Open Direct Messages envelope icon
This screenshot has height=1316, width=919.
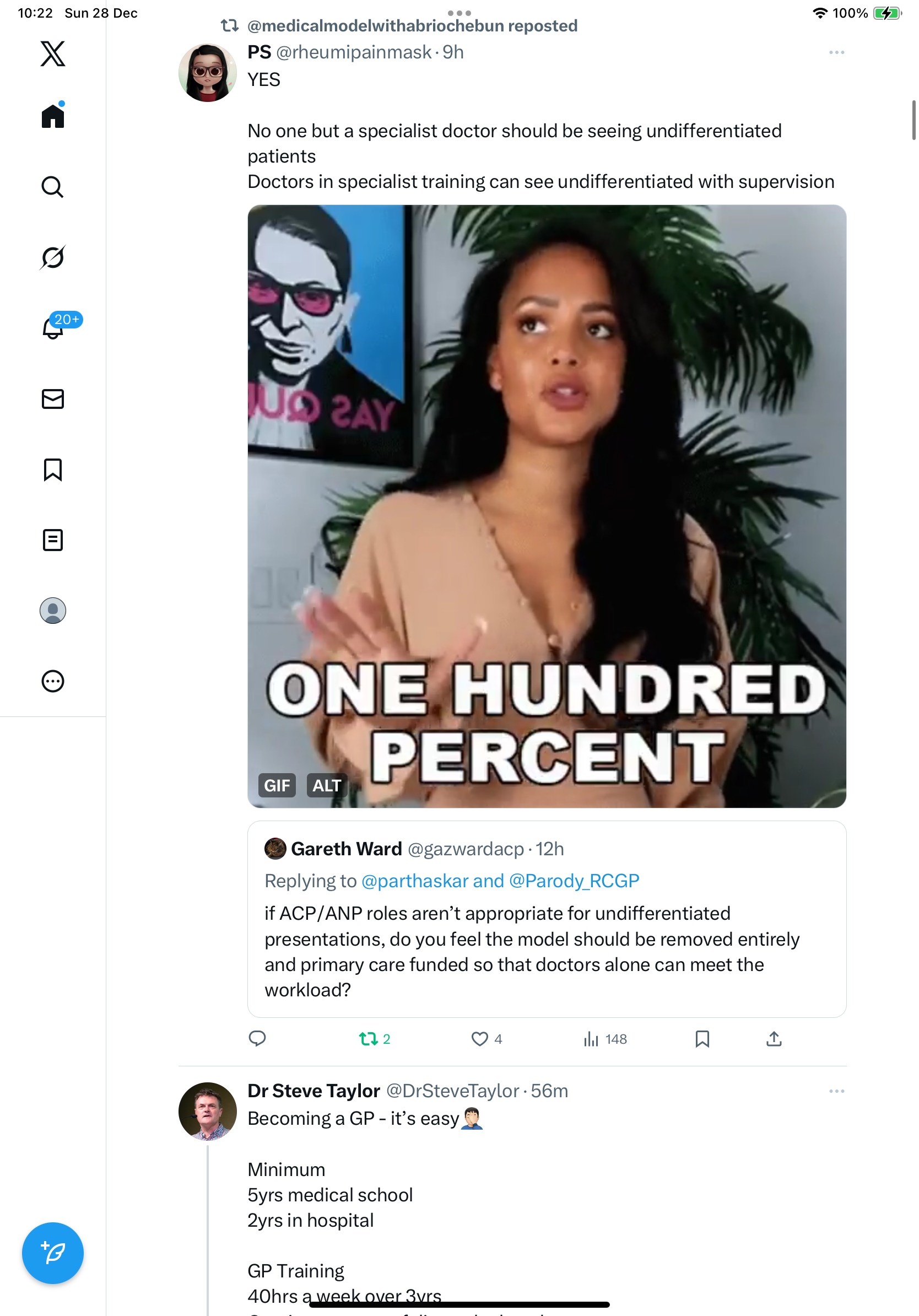pos(53,399)
